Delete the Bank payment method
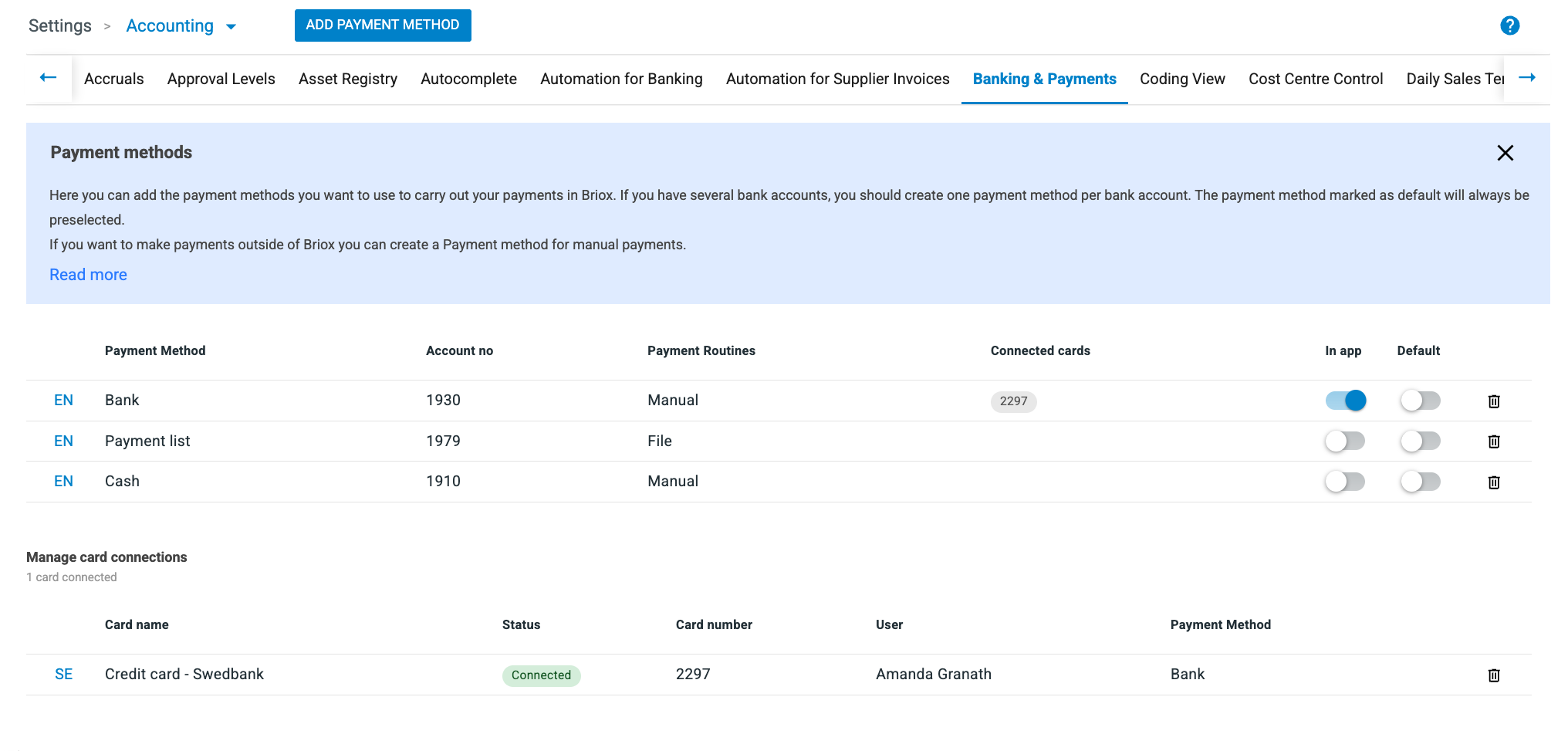 (x=1493, y=401)
